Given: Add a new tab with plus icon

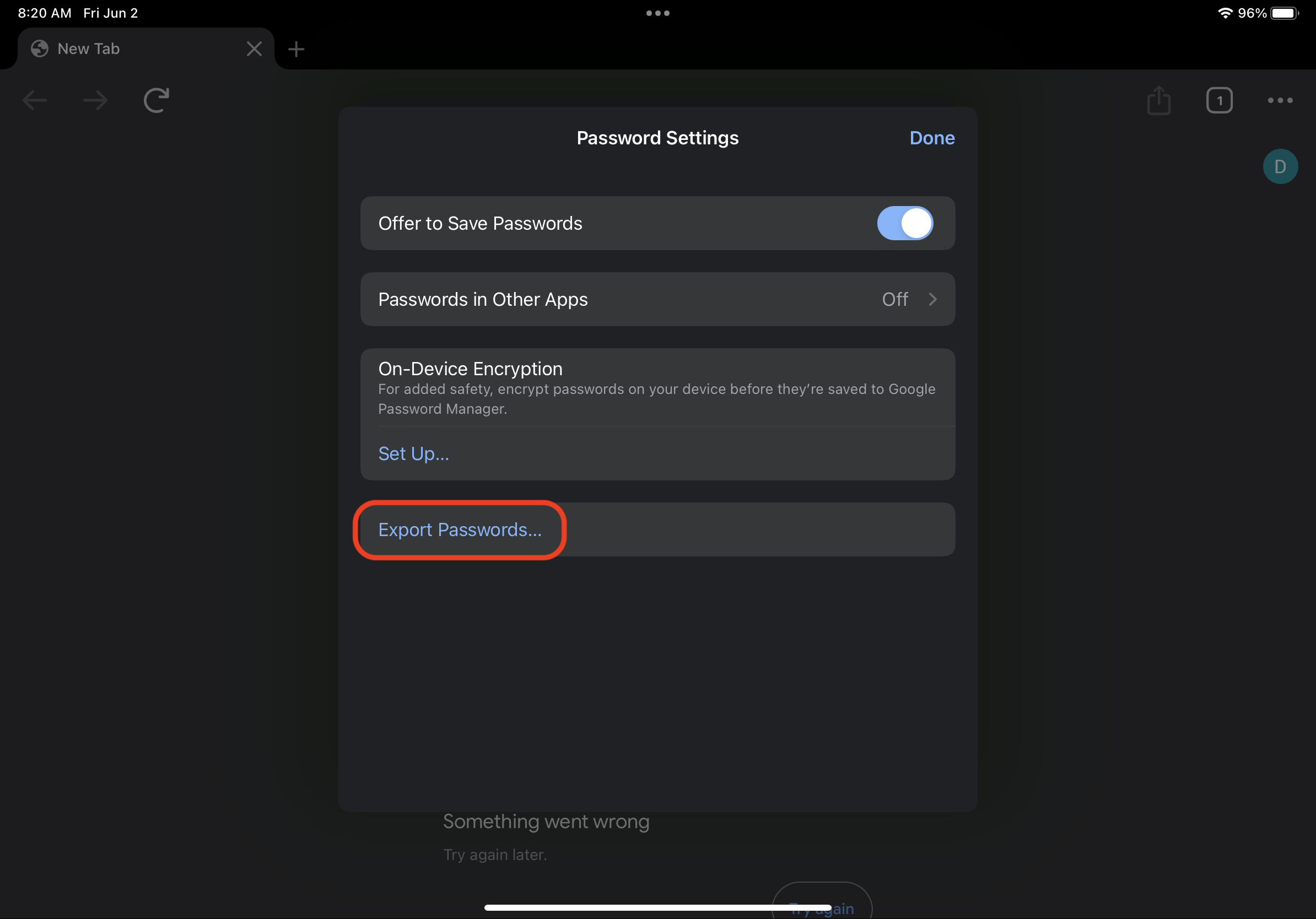Looking at the screenshot, I should click(296, 49).
